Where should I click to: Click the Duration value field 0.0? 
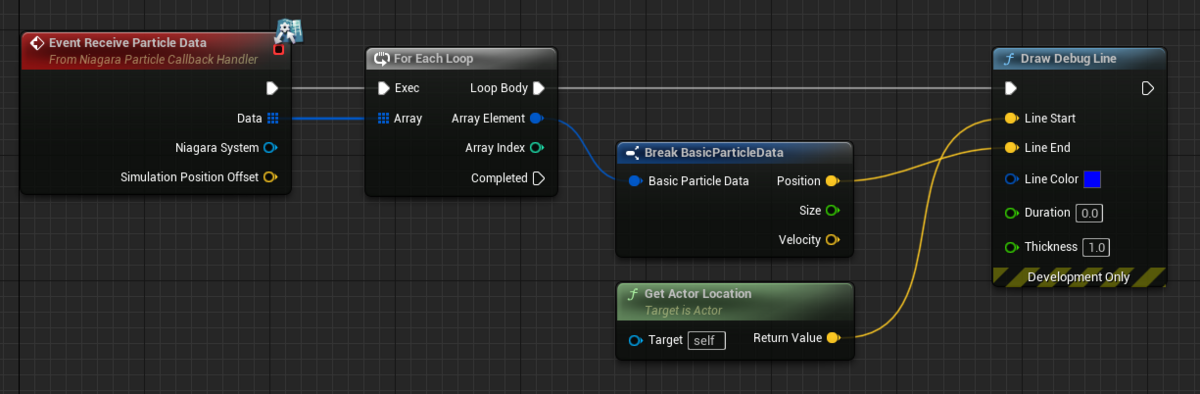pos(1090,213)
